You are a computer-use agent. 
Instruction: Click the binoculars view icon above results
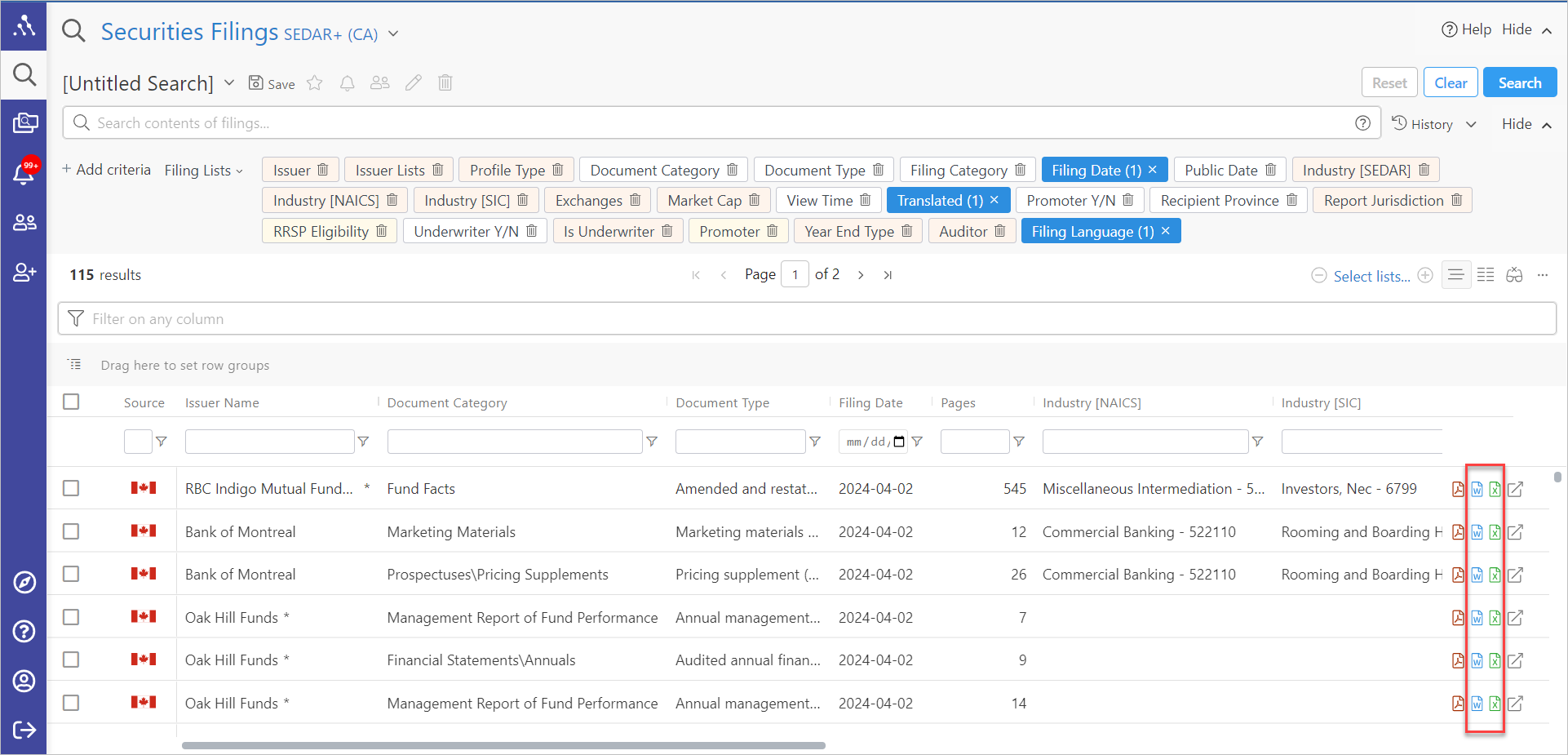(x=1515, y=275)
